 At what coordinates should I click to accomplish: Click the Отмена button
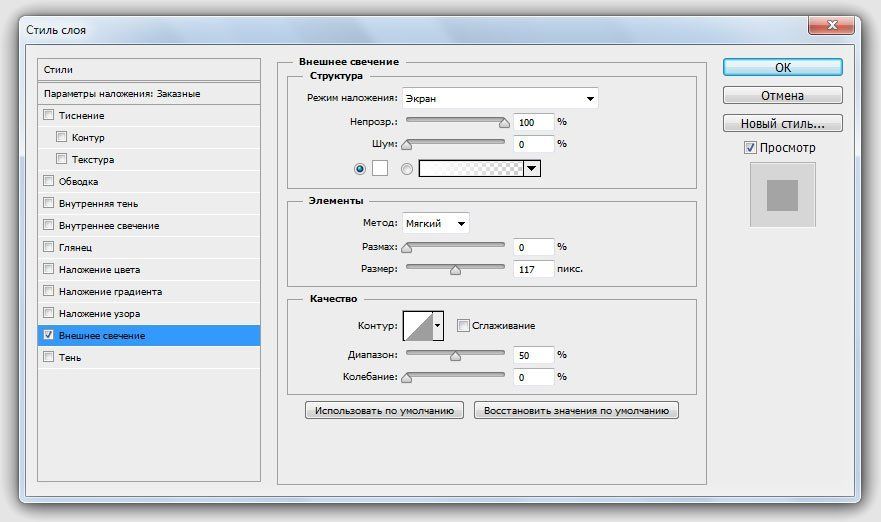(783, 96)
